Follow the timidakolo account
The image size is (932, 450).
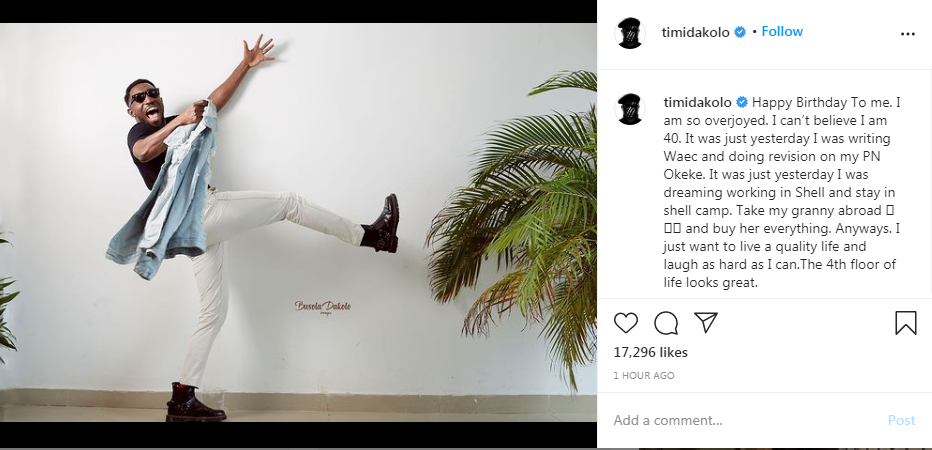(x=782, y=32)
